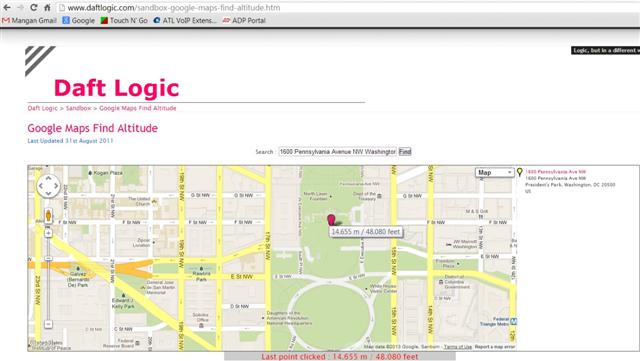
Task: Click the red altitude marker pin
Action: [x=331, y=220]
